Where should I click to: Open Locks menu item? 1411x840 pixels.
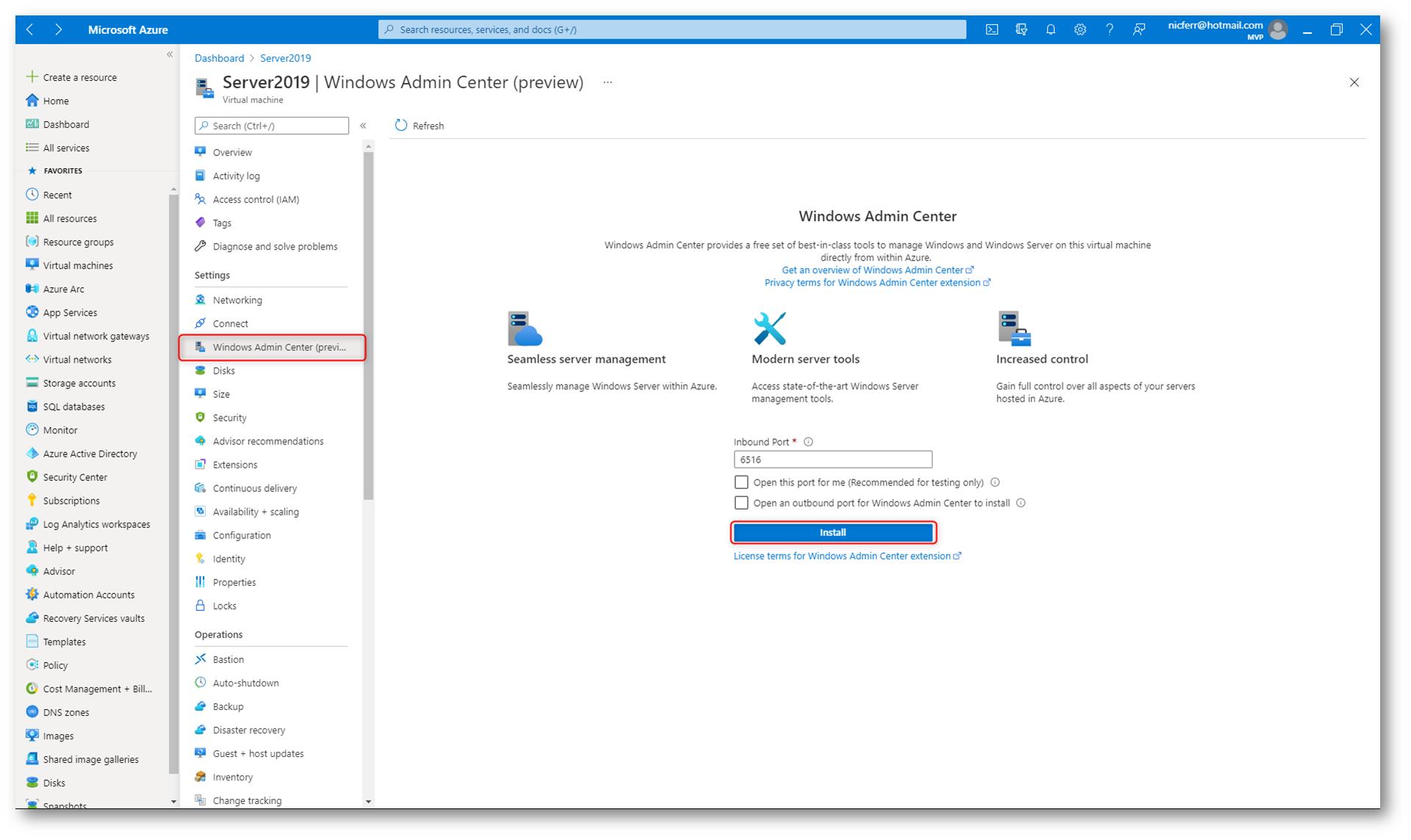tap(224, 606)
